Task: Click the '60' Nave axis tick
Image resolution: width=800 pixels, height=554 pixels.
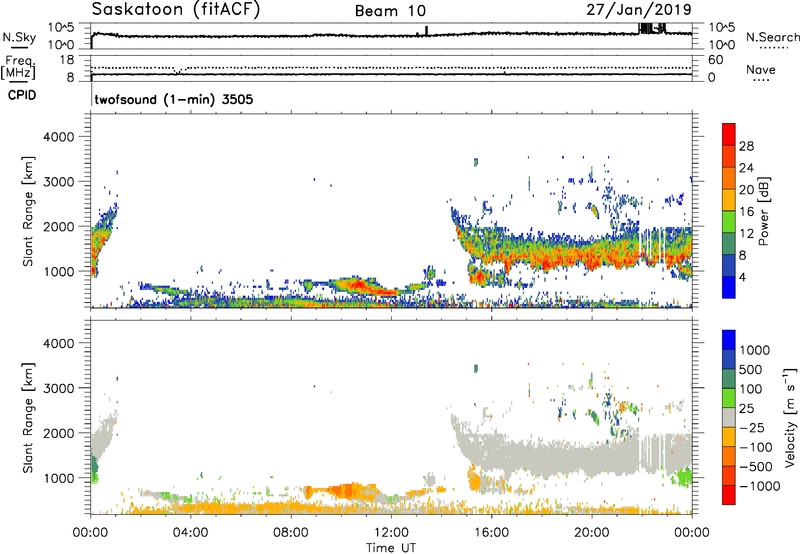Action: 715,60
